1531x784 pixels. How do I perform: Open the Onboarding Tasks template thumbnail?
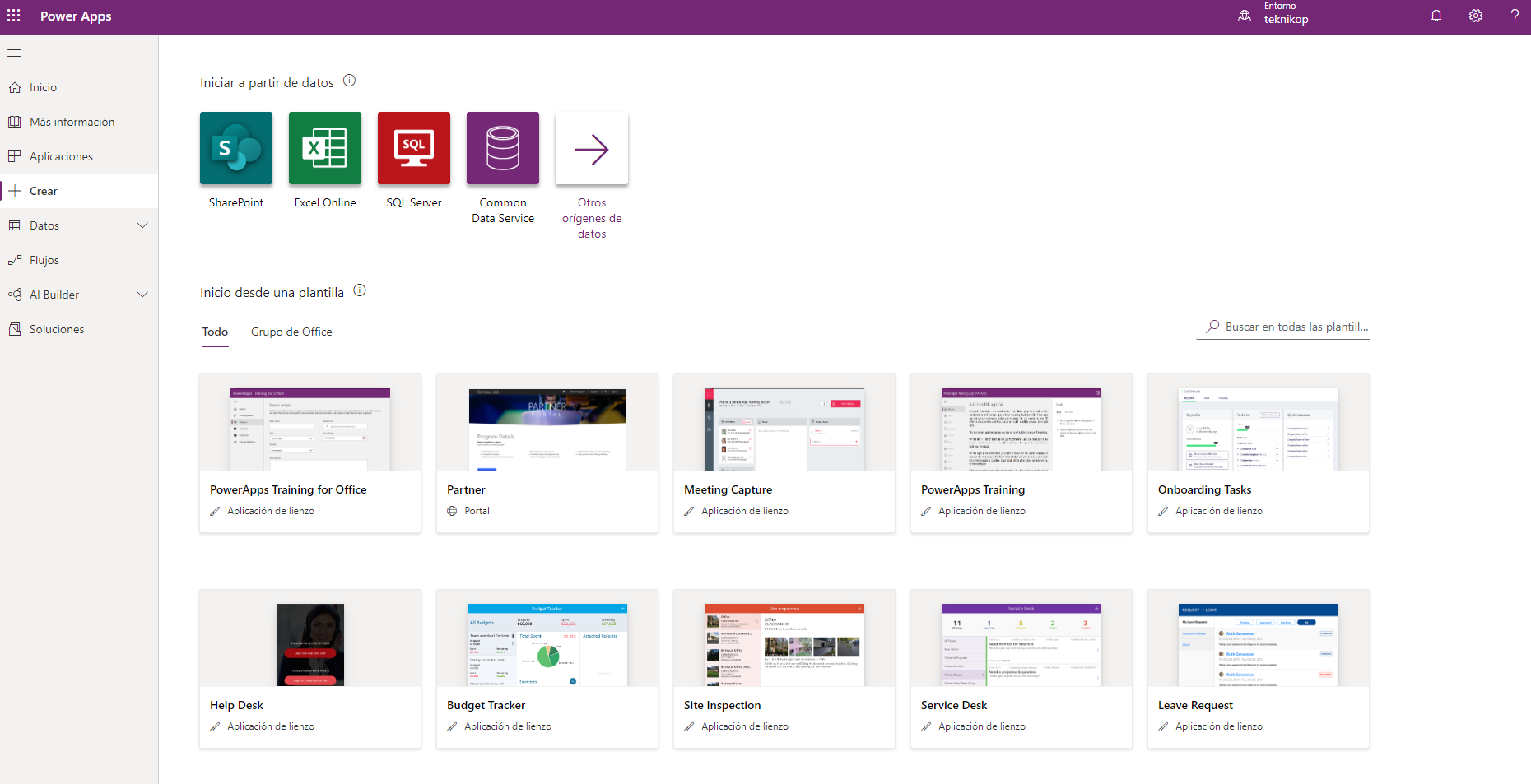tap(1259, 429)
